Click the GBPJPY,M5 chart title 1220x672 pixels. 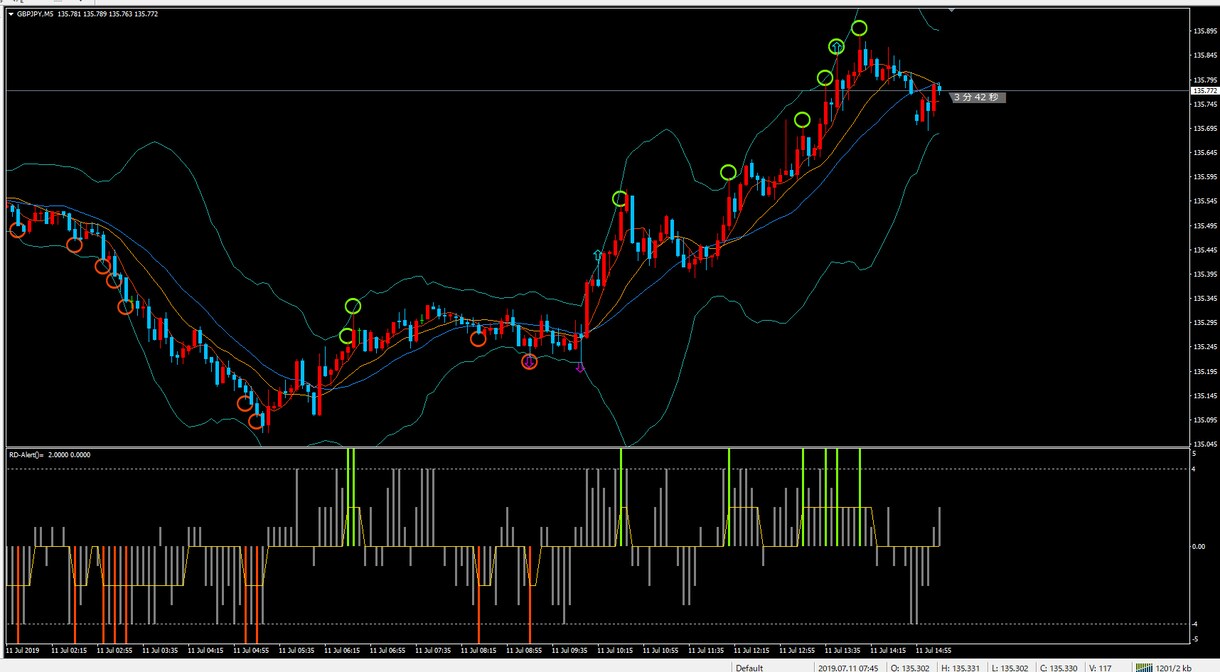pyautogui.click(x=36, y=14)
